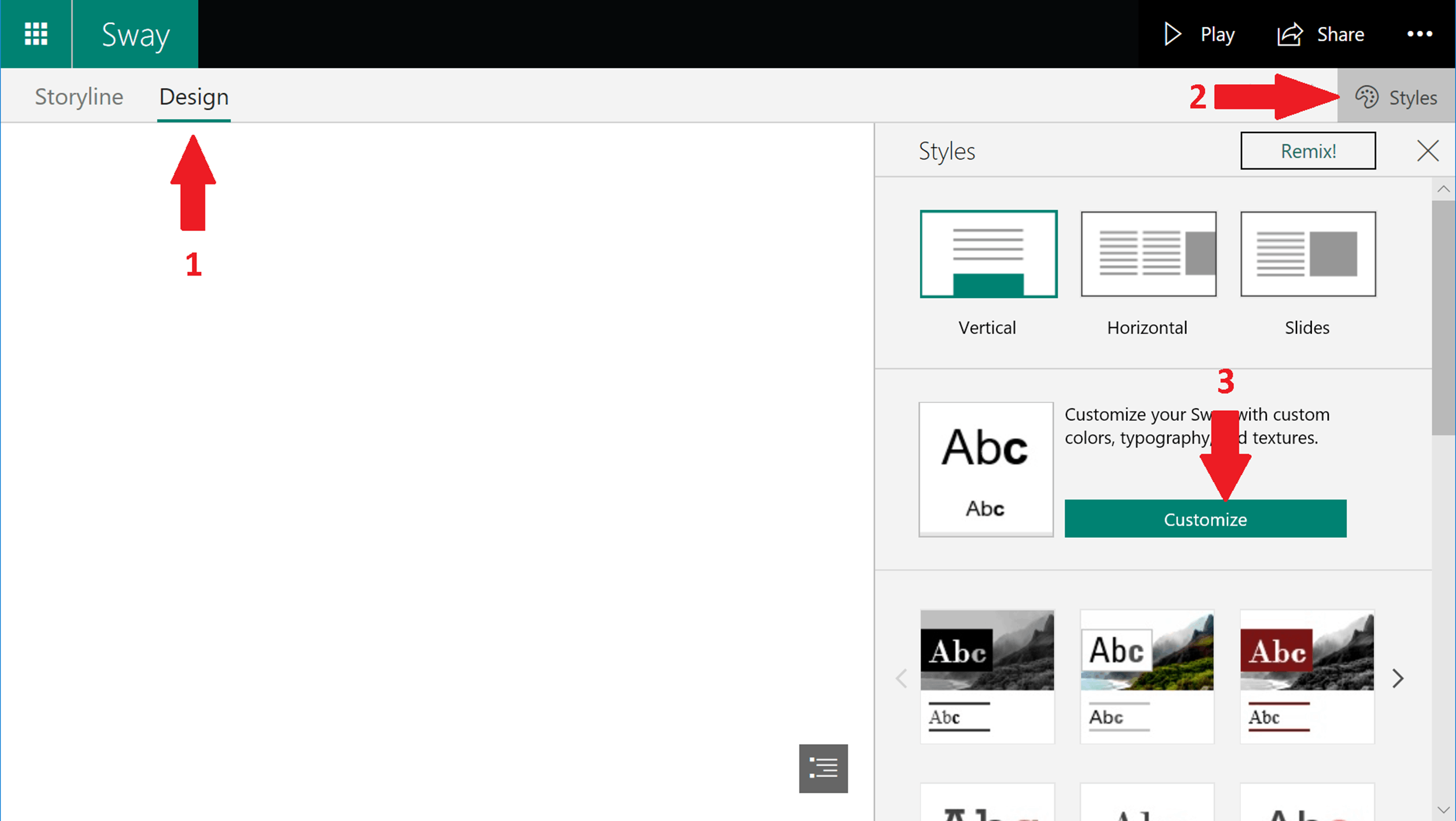Pick the dark red Abc style swatch
The width and height of the screenshot is (1456, 821).
pyautogui.click(x=1307, y=676)
